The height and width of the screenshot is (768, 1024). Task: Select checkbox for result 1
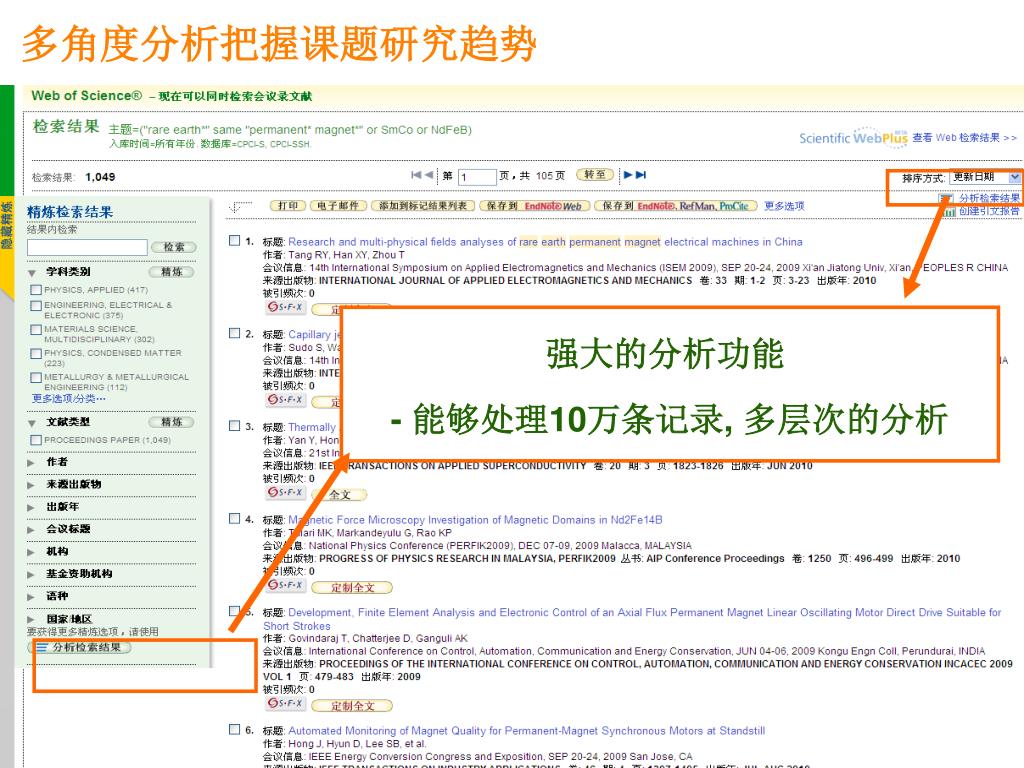tap(234, 241)
